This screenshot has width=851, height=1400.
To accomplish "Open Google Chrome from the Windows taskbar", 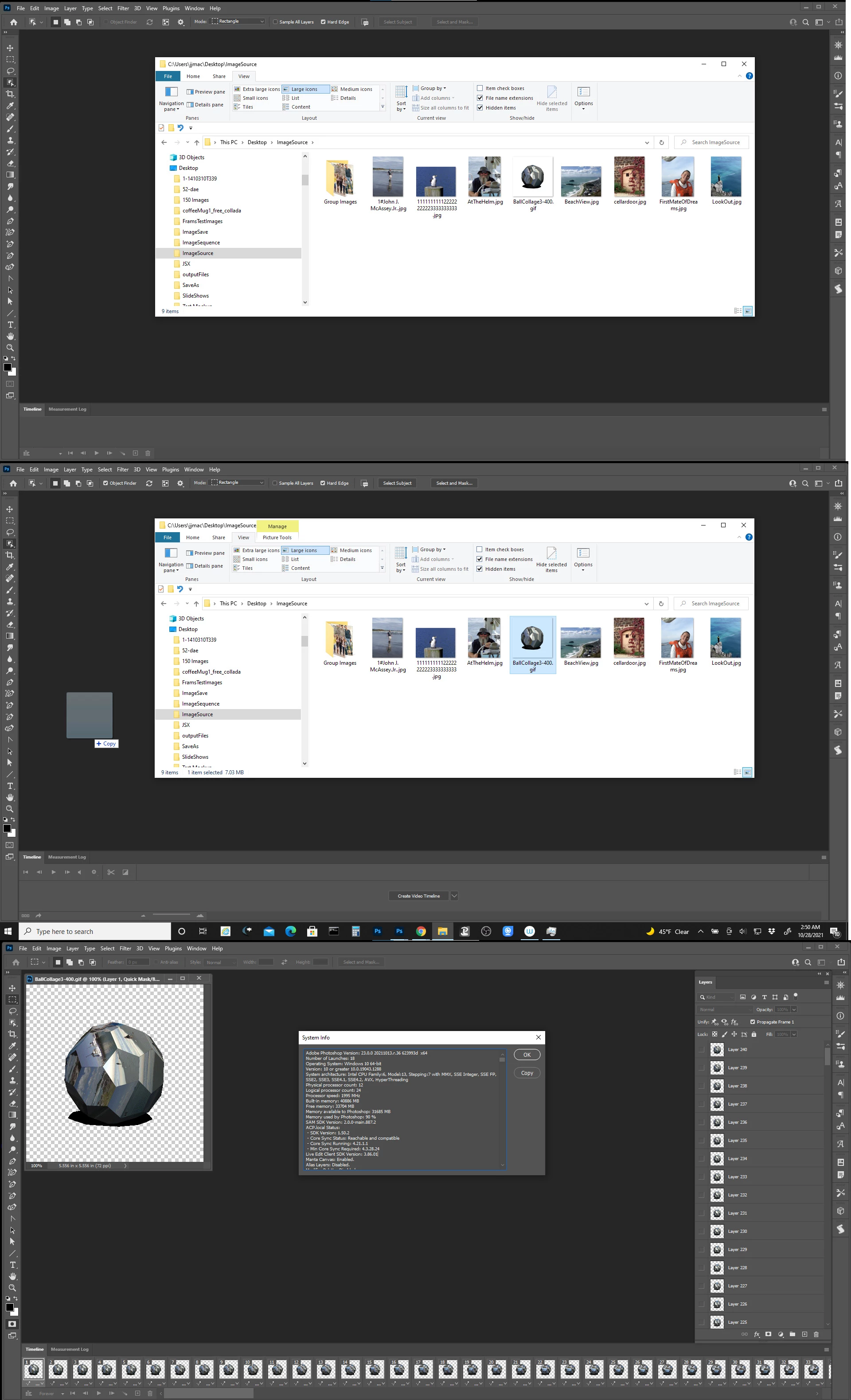I will (421, 931).
